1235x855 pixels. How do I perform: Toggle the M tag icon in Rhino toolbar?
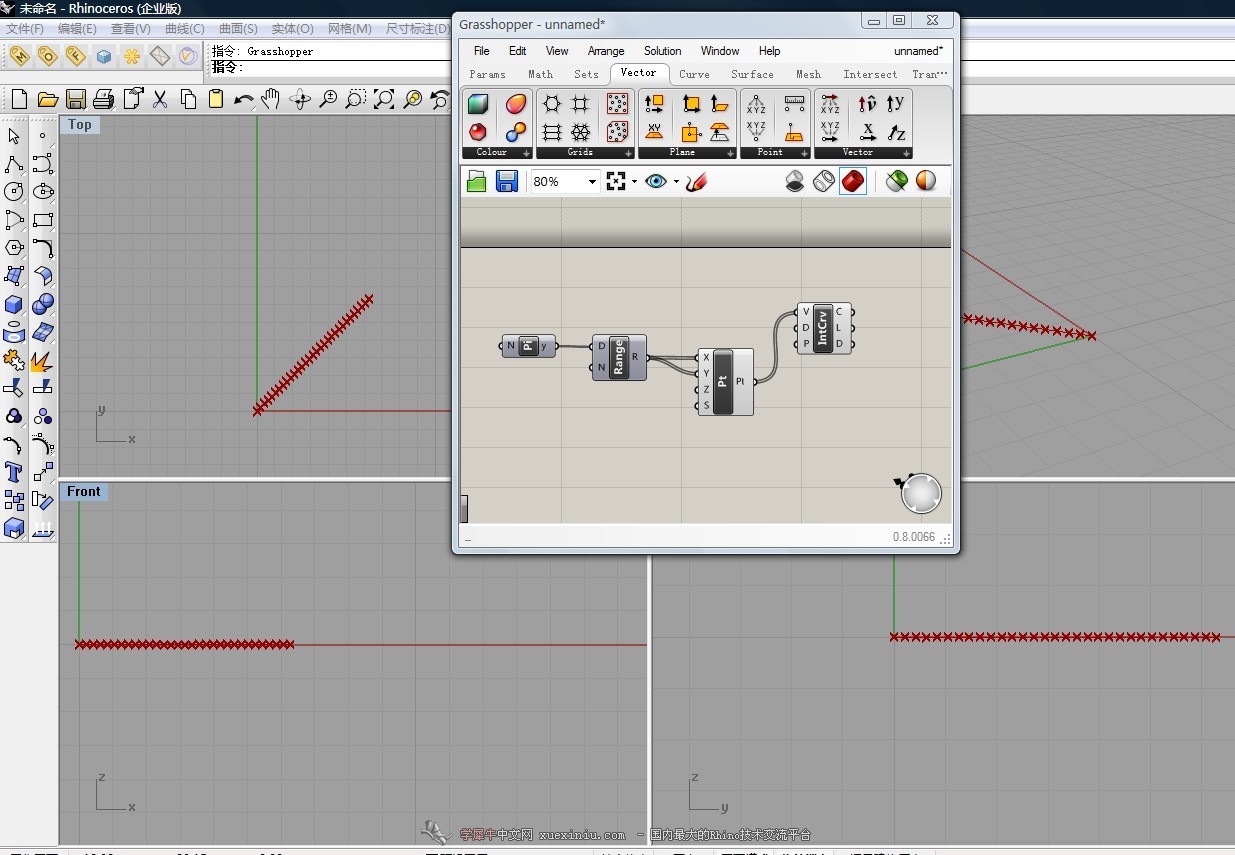(x=19, y=57)
